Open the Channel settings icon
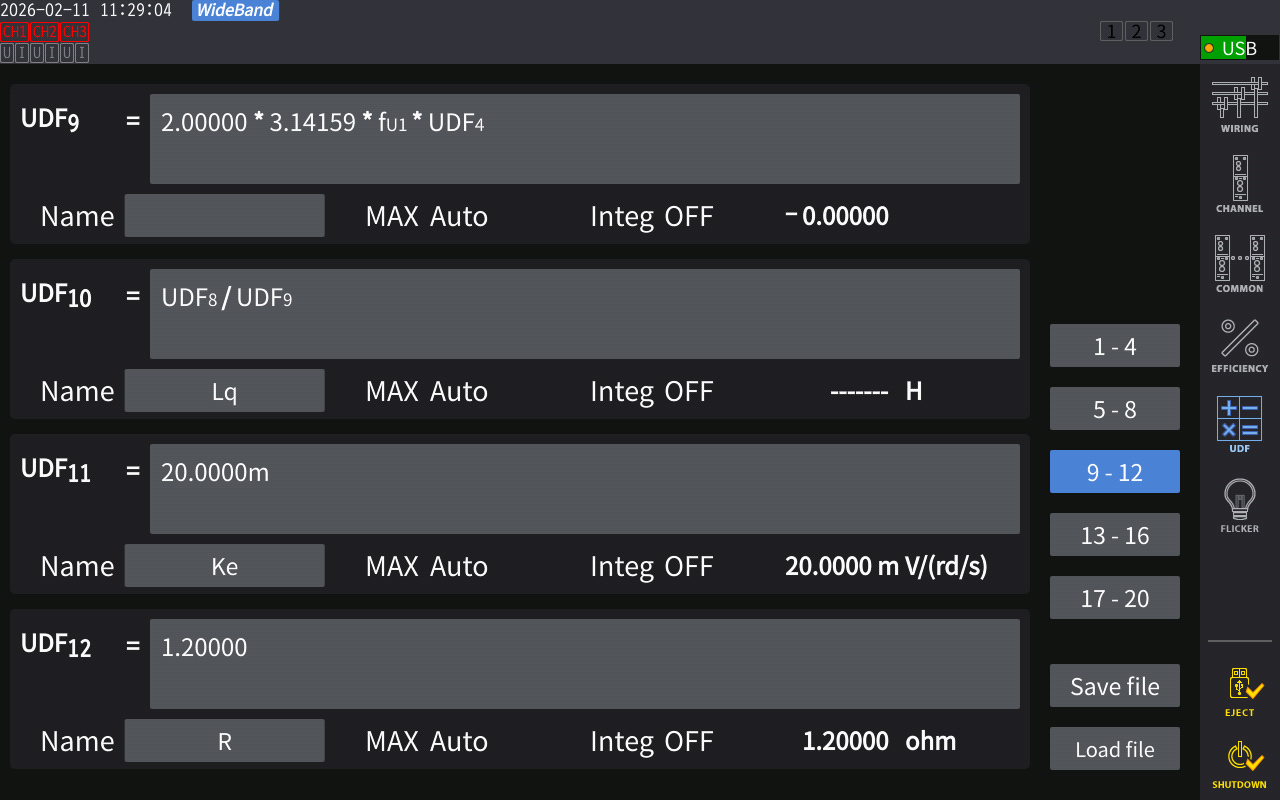1280x800 pixels. point(1239,184)
